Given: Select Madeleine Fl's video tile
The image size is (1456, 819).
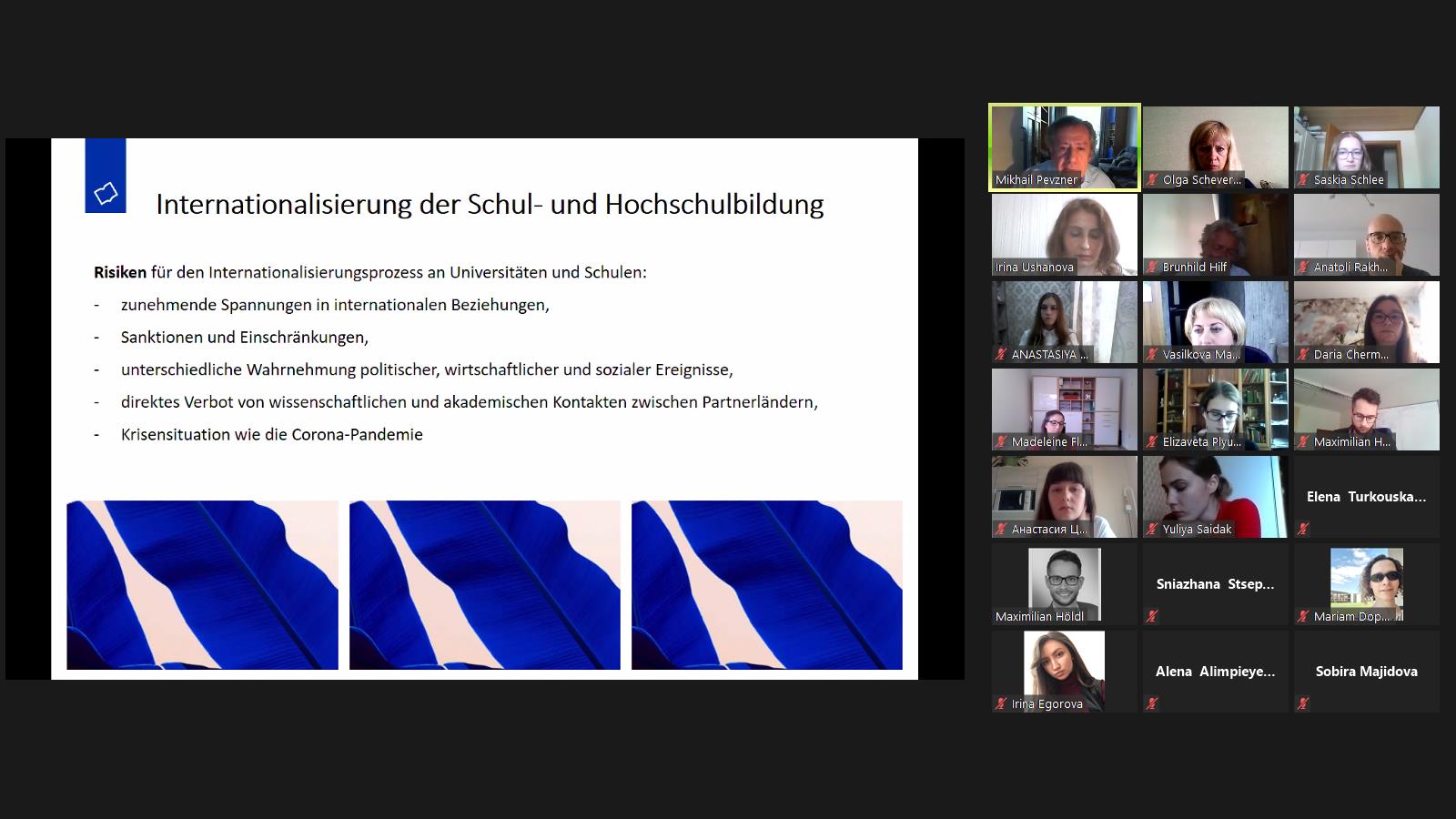Looking at the screenshot, I should [x=1065, y=409].
